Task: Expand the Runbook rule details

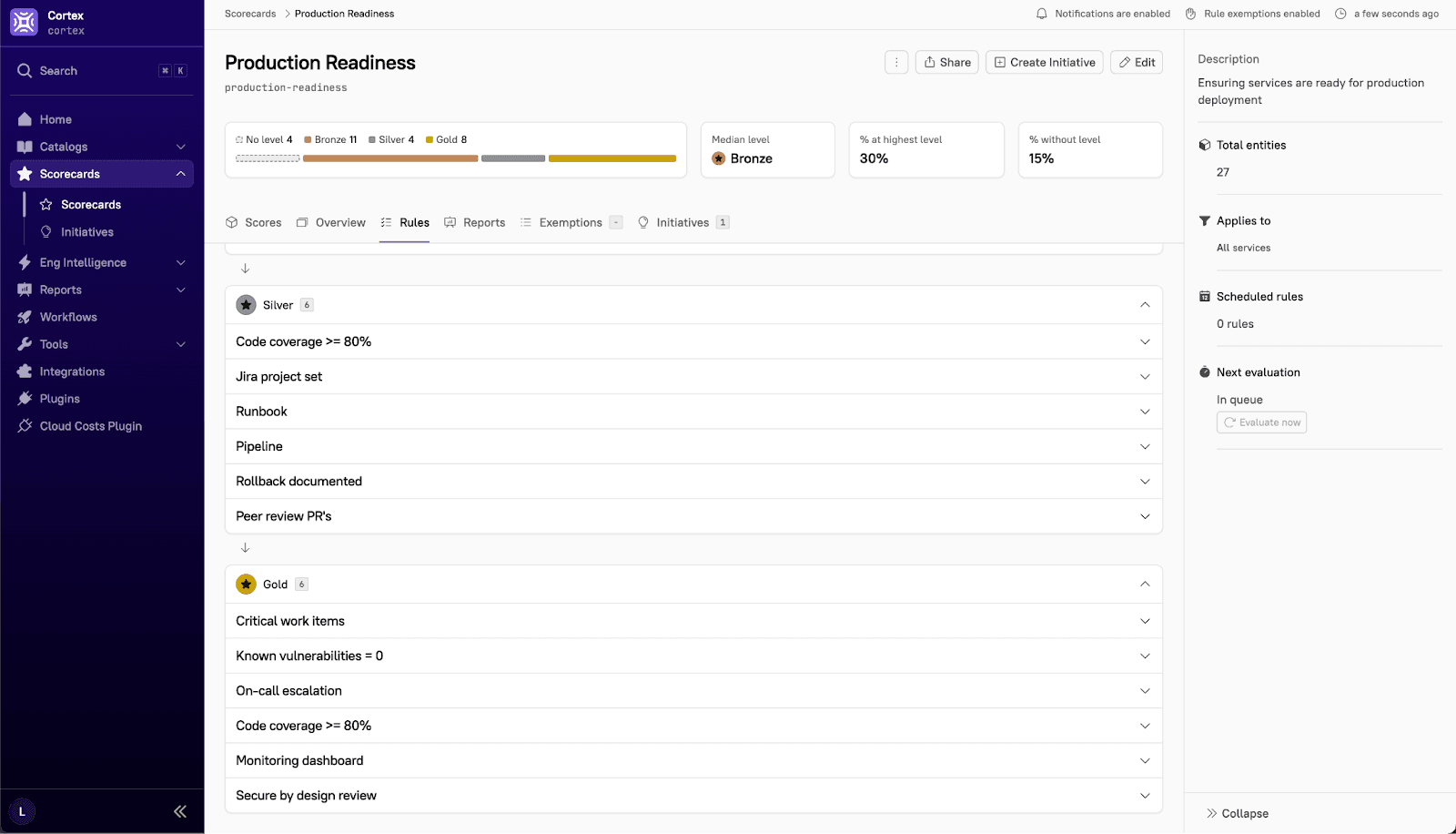Action: (1145, 412)
